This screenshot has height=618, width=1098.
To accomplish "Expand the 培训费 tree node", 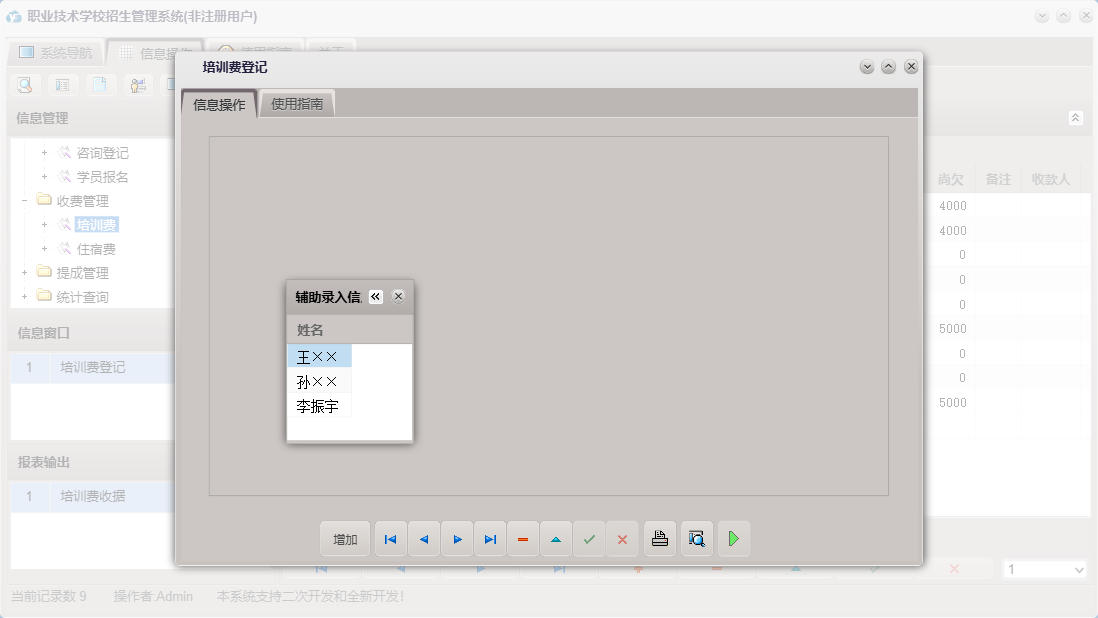I will click(44, 225).
